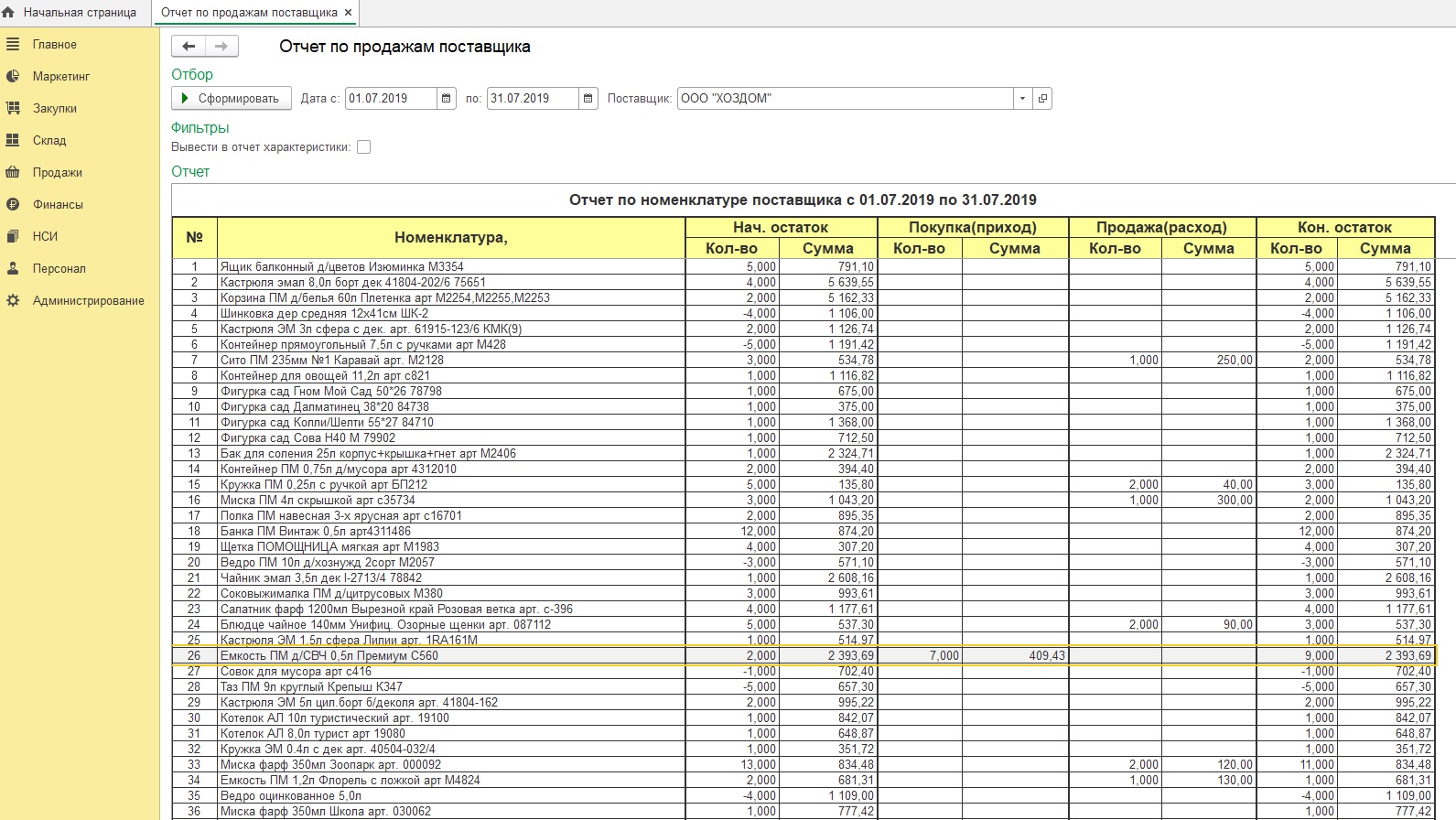1456x820 pixels.
Task: Click the home icon on Начальная страница tab
Action: tap(8, 13)
